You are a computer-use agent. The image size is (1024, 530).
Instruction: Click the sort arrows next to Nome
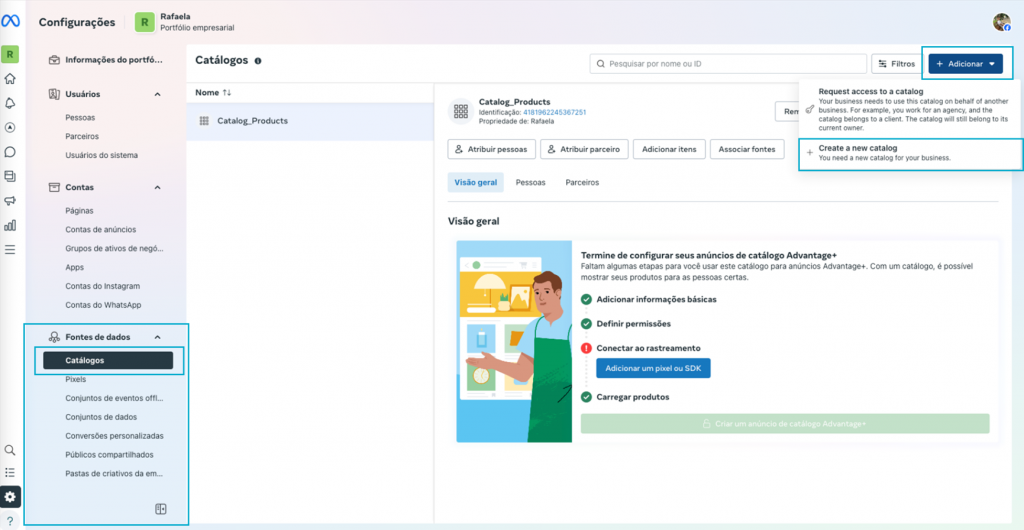point(227,93)
